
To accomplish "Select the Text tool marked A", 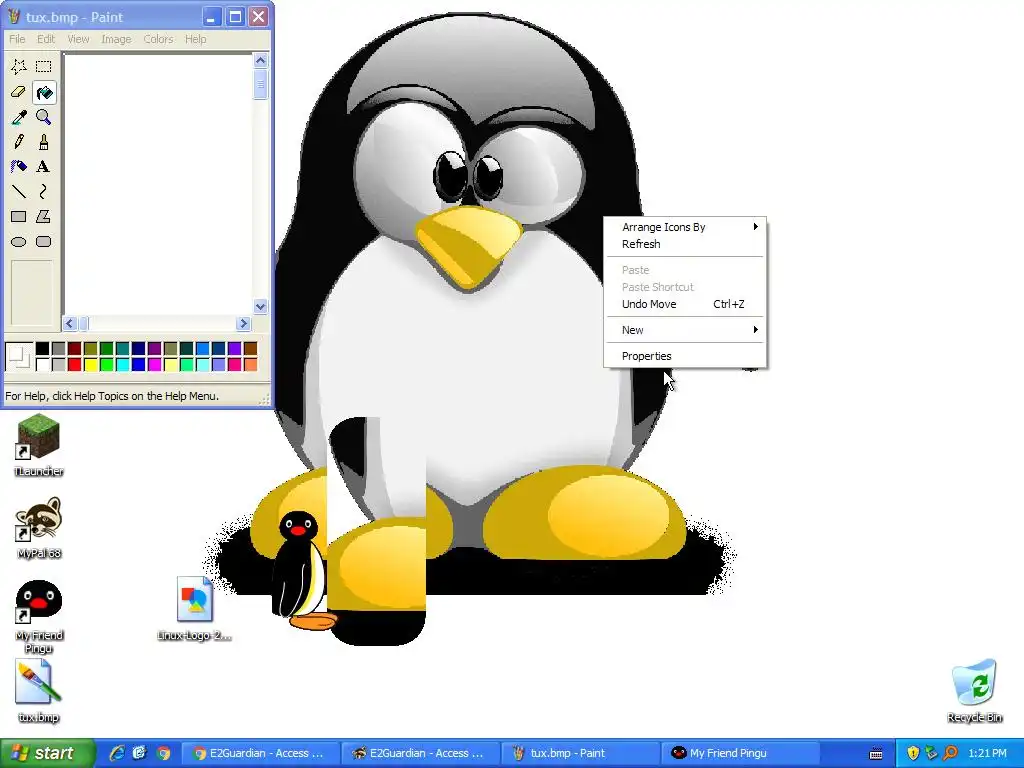I will click(44, 167).
